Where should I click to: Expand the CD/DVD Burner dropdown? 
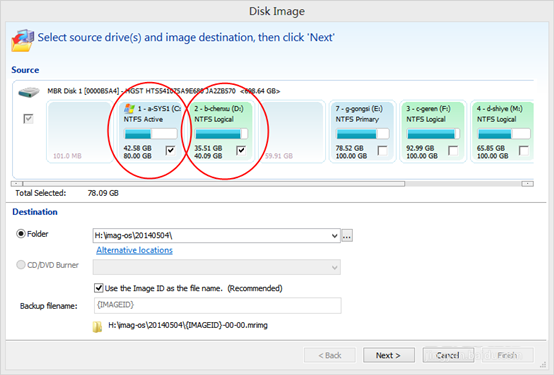click(x=334, y=268)
